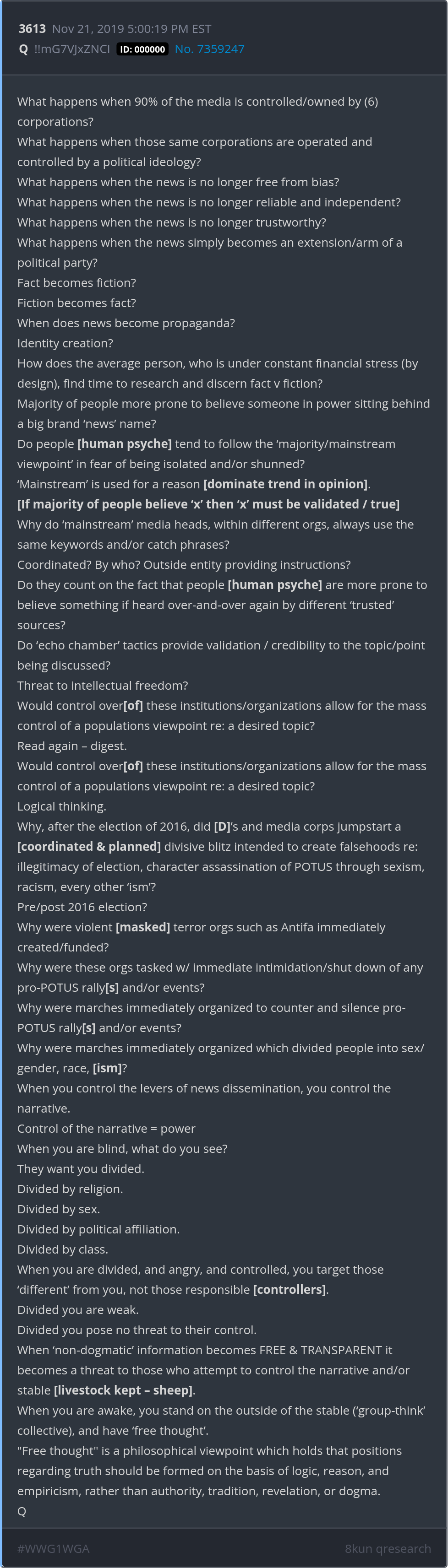
Task: Click the bold line starting '[If majority of people'
Action: tap(208, 504)
